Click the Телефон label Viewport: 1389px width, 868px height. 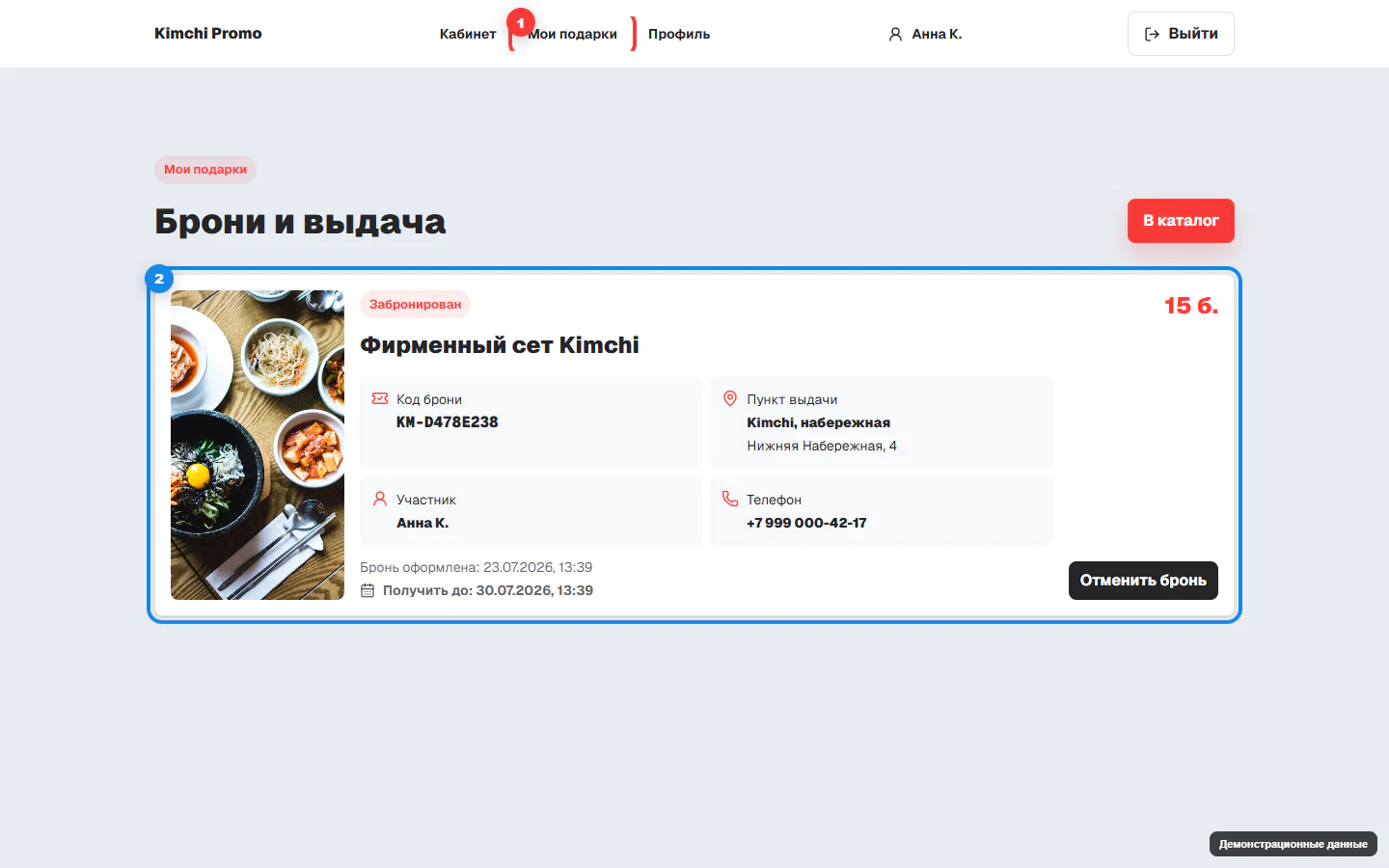pos(774,500)
